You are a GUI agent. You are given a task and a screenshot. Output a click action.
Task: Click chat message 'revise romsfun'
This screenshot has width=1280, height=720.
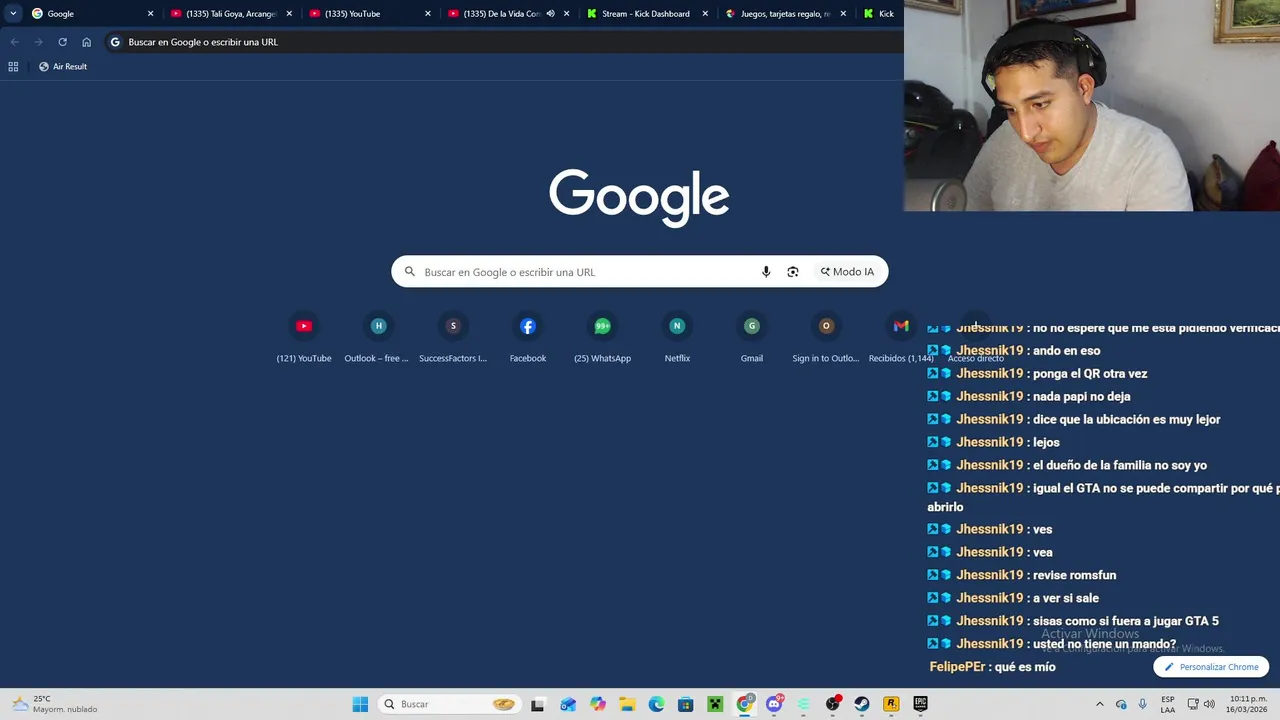pyautogui.click(x=1074, y=575)
